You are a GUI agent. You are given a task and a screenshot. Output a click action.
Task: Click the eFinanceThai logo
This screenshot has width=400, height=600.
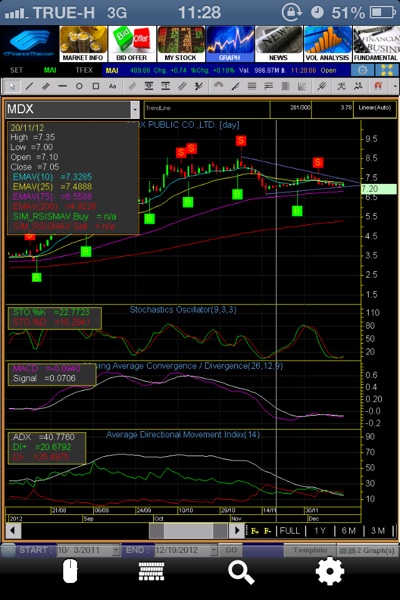pos(29,44)
